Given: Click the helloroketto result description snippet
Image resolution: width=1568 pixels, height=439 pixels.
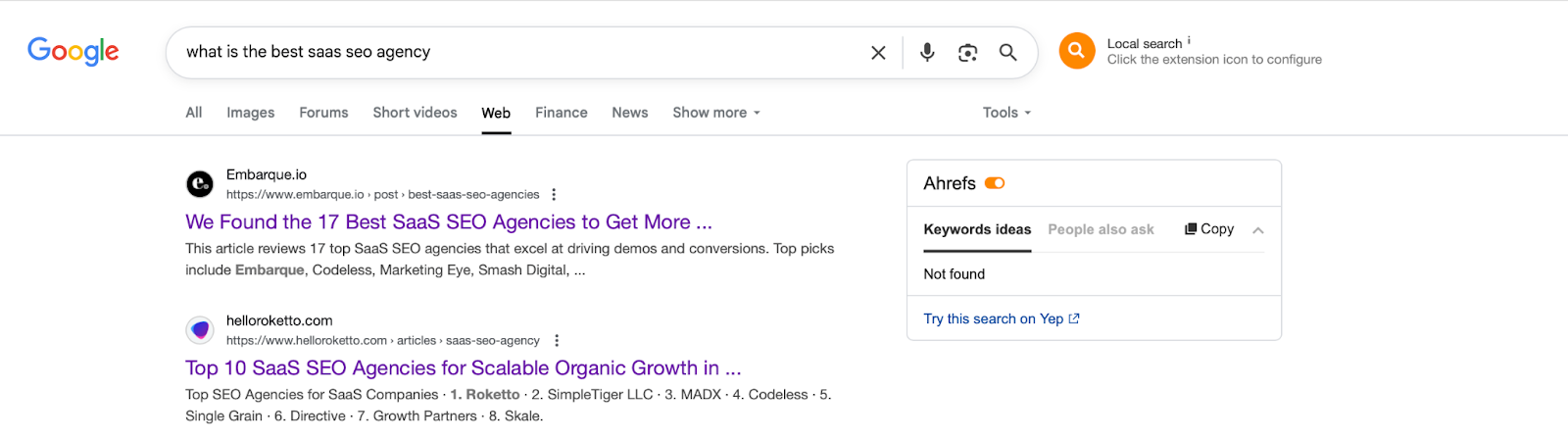Looking at the screenshot, I should [x=509, y=406].
